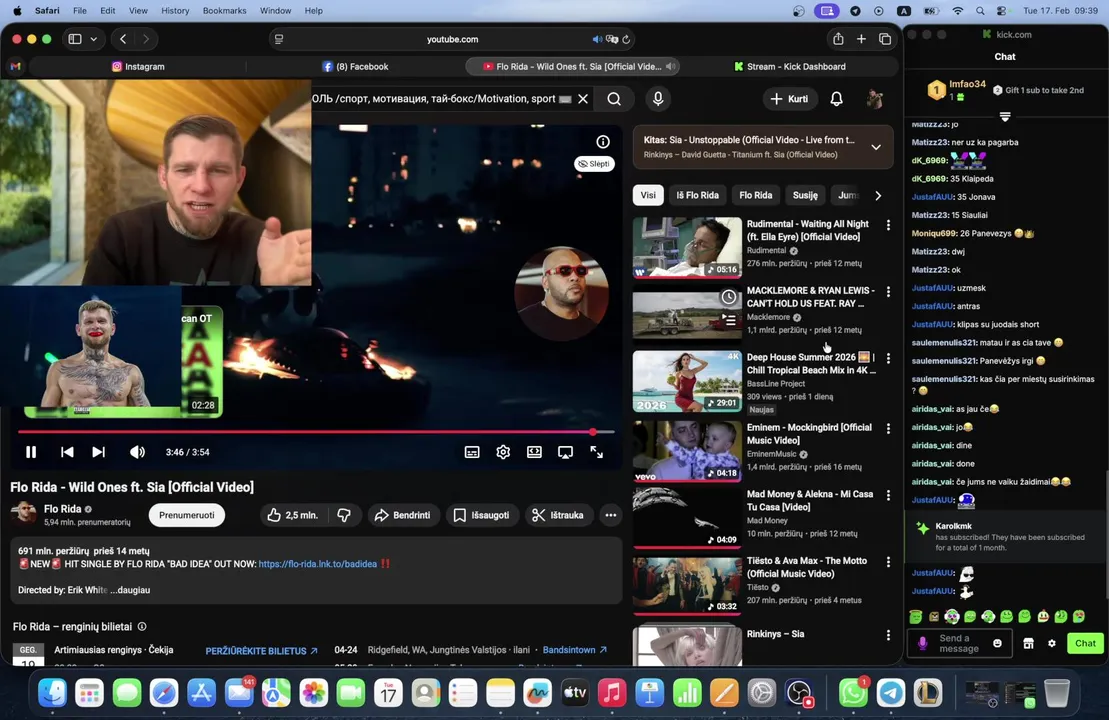Expand description with ...daugiau
Image resolution: width=1109 pixels, height=720 pixels.
[130, 590]
